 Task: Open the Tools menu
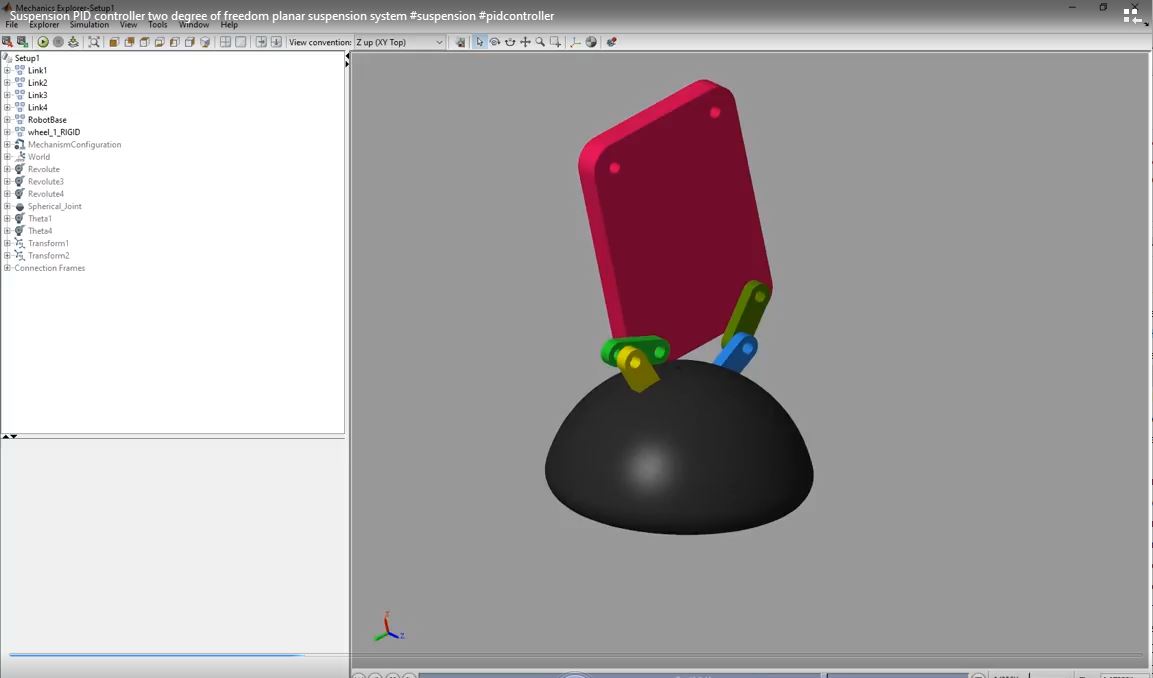click(x=157, y=25)
